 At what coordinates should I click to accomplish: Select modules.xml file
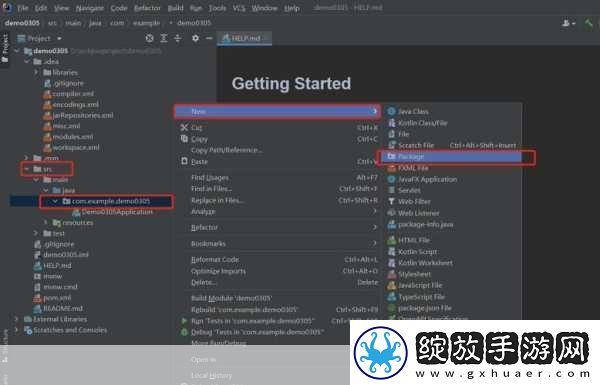(68, 137)
